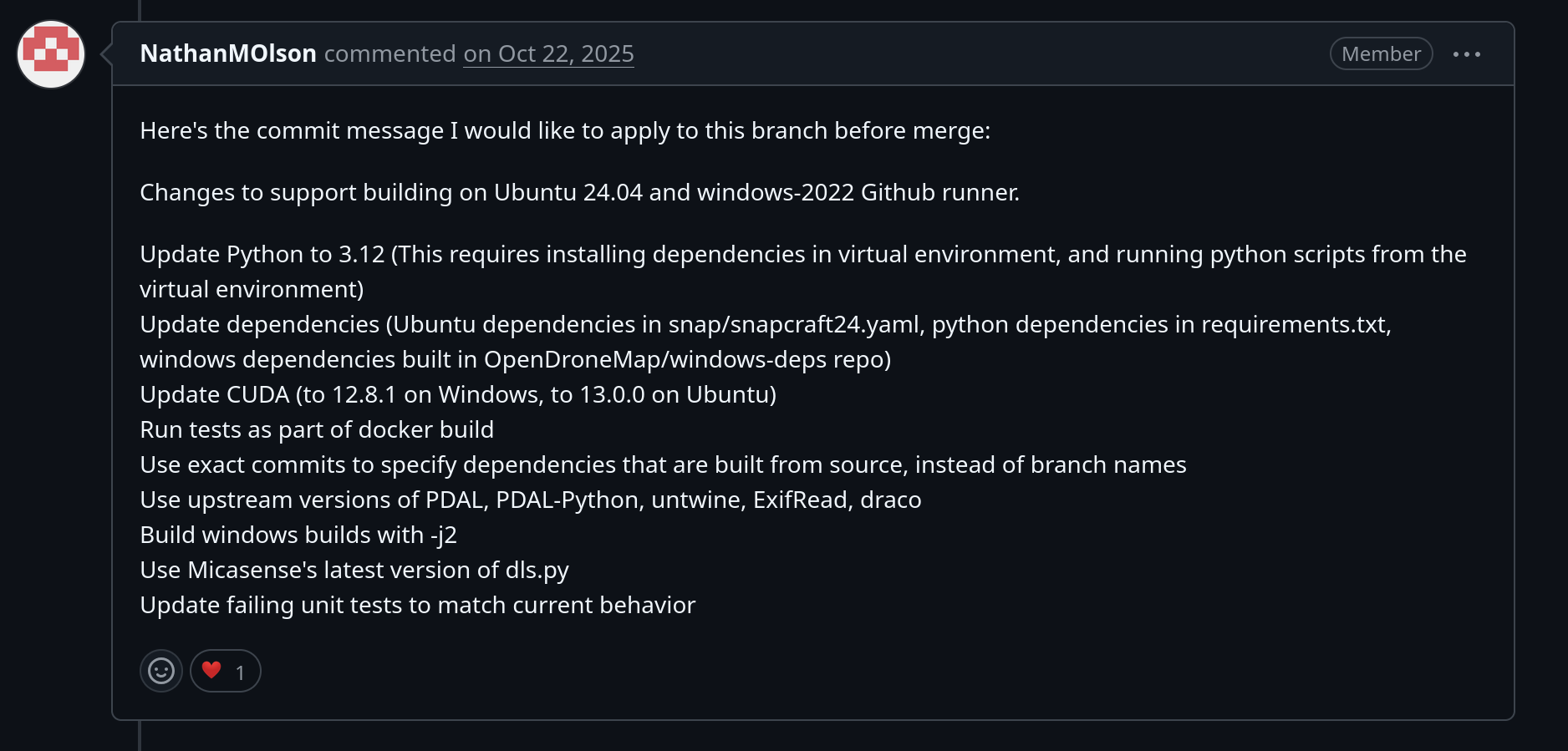Screen dimensions: 1568x751
Task: Click the add reaction smiley icon
Action: [x=161, y=671]
